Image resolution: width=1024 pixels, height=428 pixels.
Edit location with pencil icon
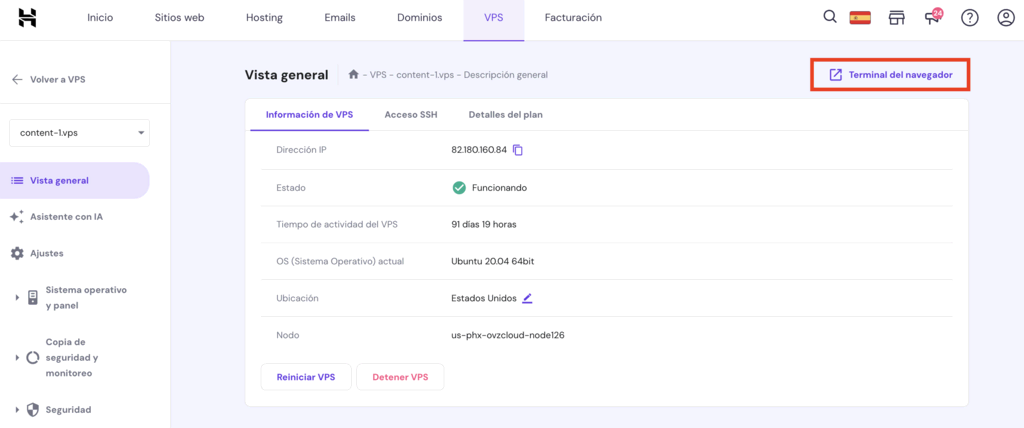527,298
